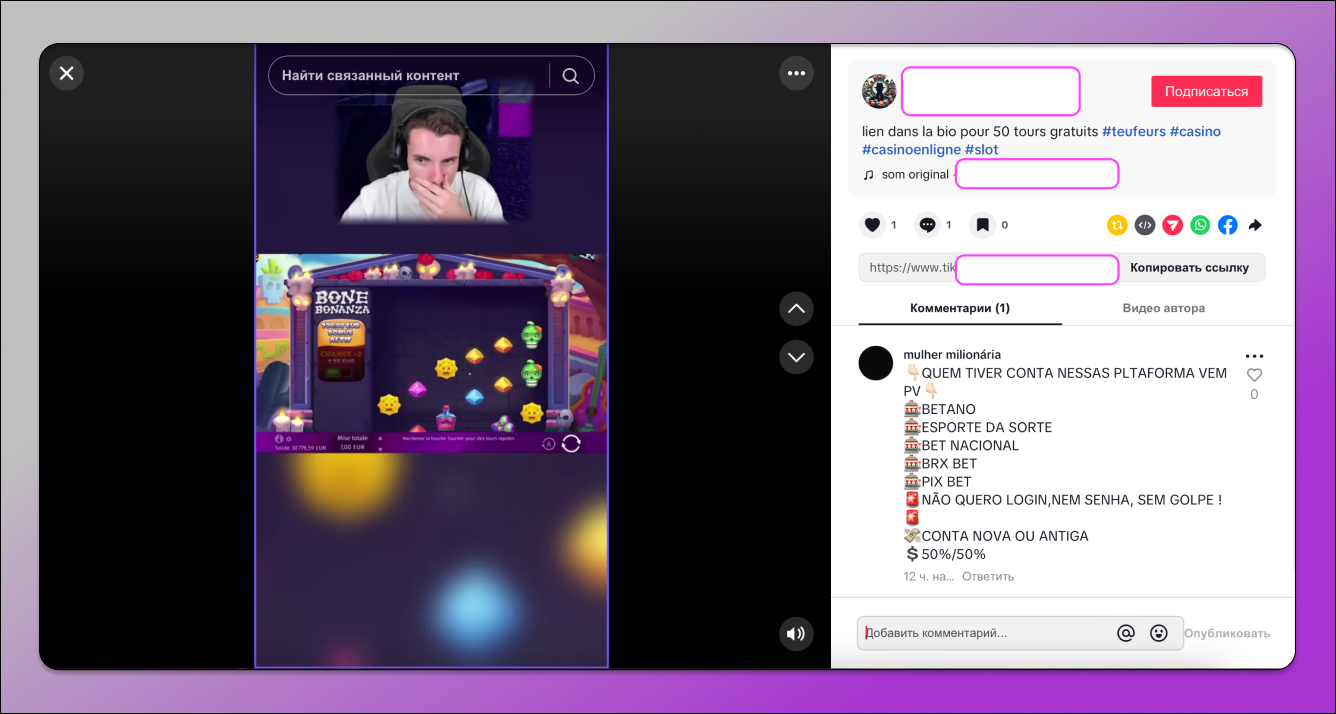
Task: Open the #casino hashtag link
Action: point(1195,130)
